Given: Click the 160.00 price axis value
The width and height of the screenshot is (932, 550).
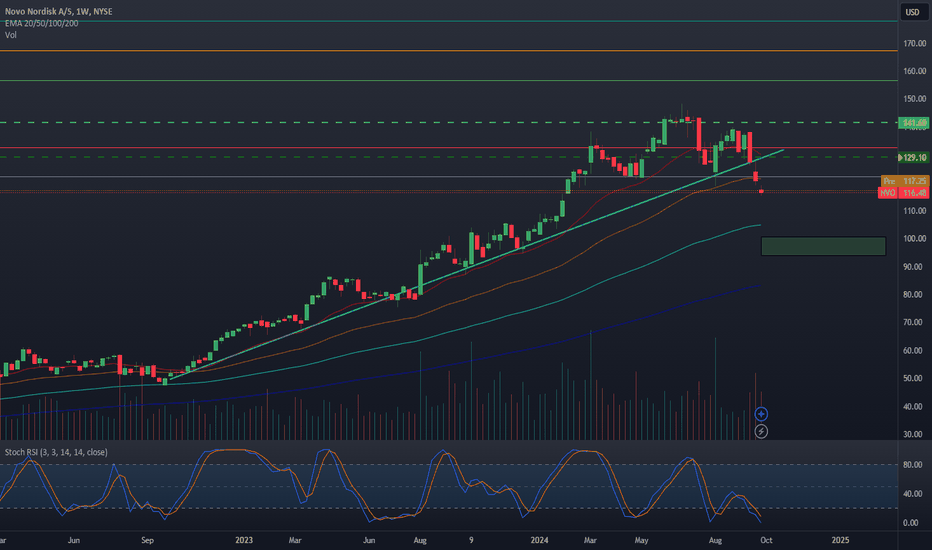Looking at the screenshot, I should pos(915,71).
